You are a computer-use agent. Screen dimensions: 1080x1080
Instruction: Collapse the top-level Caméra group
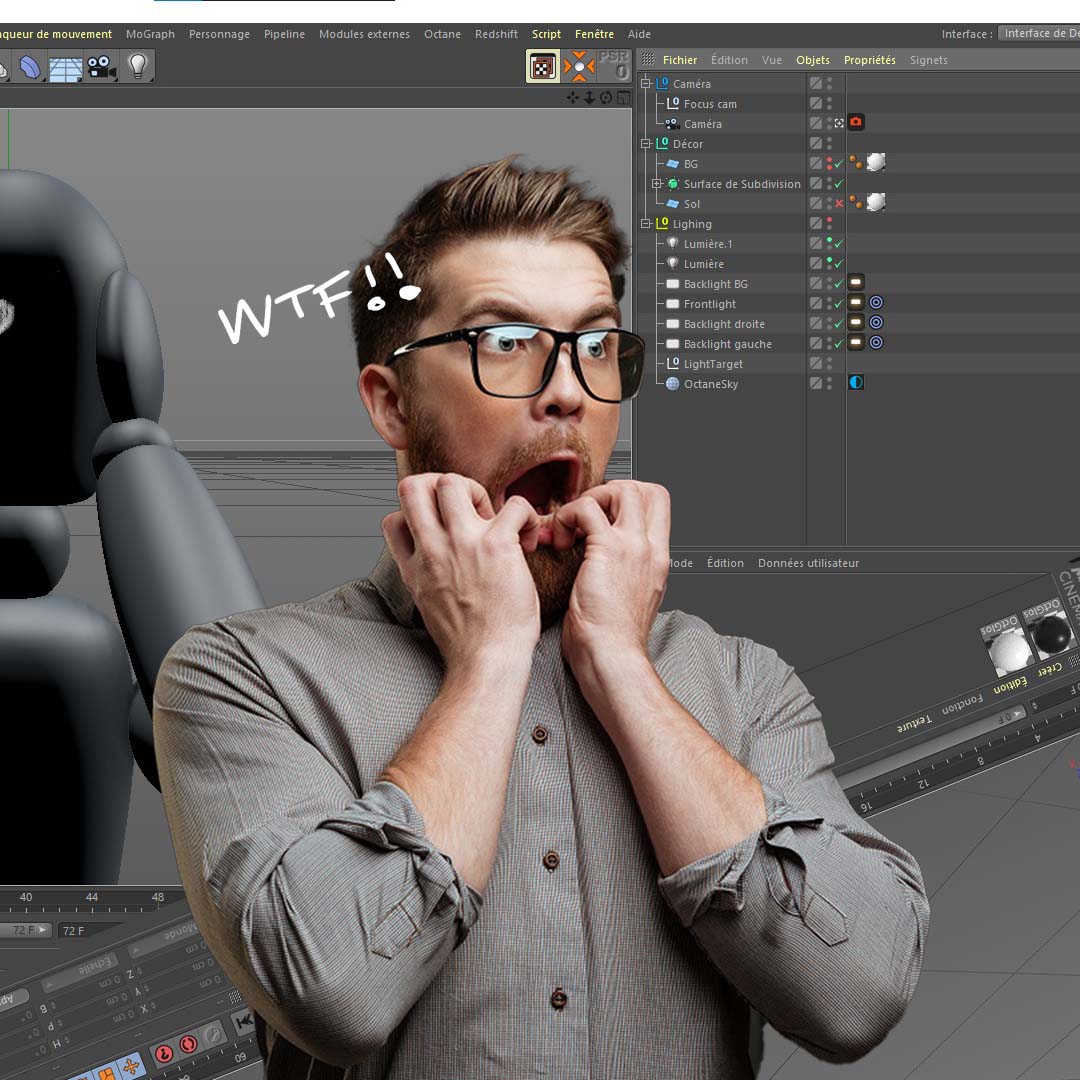[646, 83]
